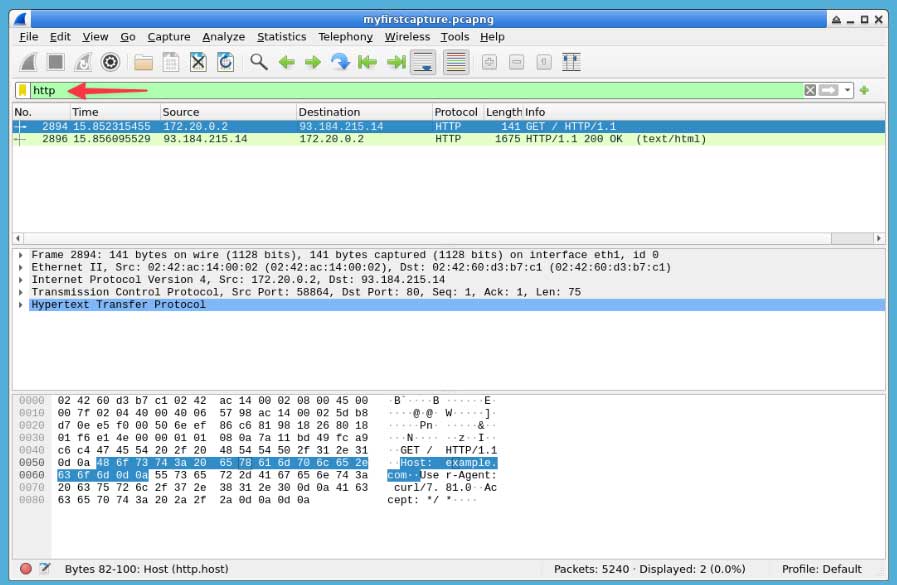Viewport: 897px width, 585px height.
Task: Open the Edit menu
Action: [x=60, y=37]
